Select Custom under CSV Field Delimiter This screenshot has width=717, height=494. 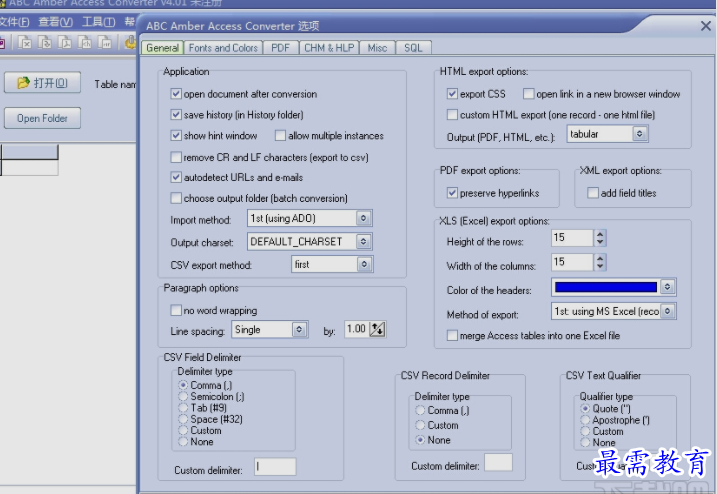(x=183, y=430)
